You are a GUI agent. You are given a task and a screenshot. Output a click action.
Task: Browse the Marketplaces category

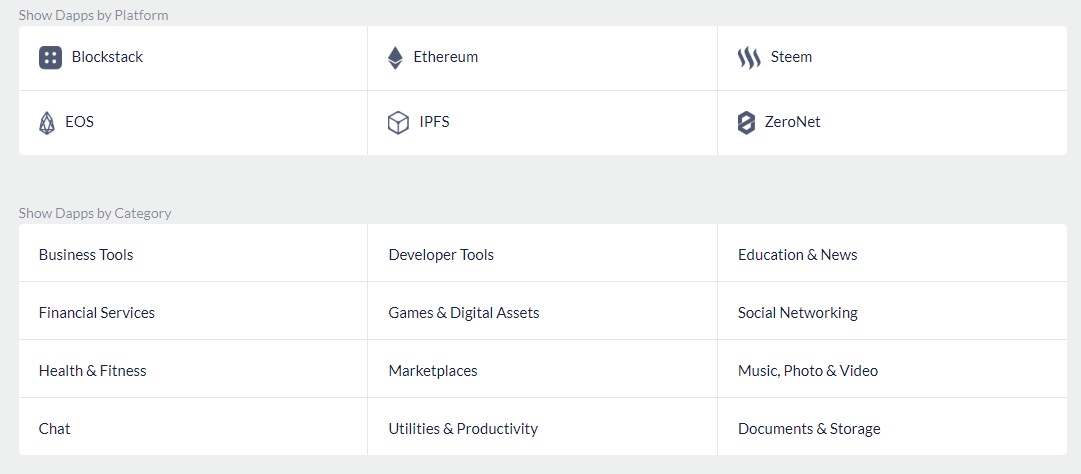point(433,371)
